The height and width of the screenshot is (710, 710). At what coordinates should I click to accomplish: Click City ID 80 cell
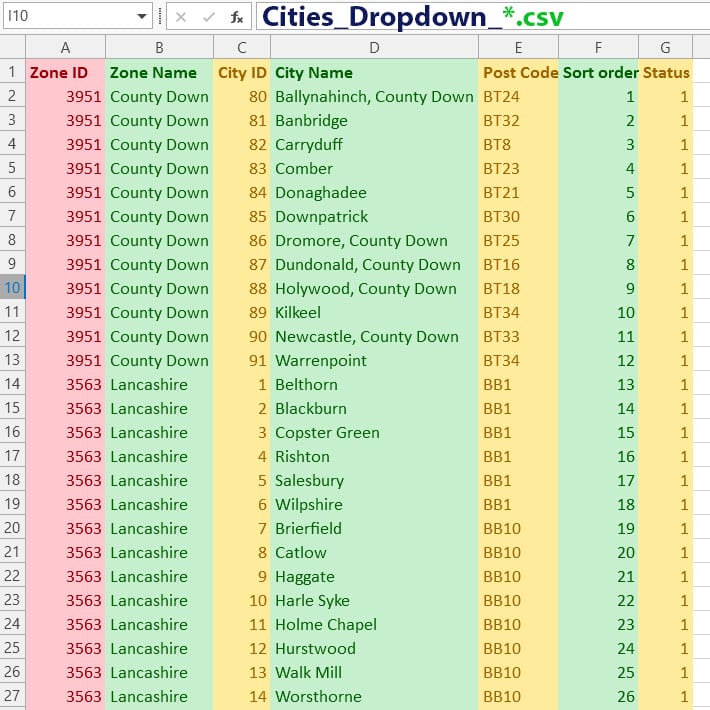pos(242,96)
